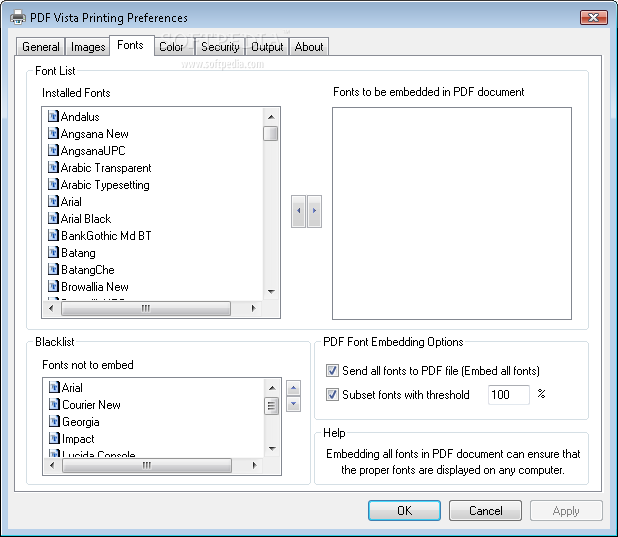Click Installed Fonts horizontal scrollbar thumb
The image size is (618, 537).
(x=146, y=308)
